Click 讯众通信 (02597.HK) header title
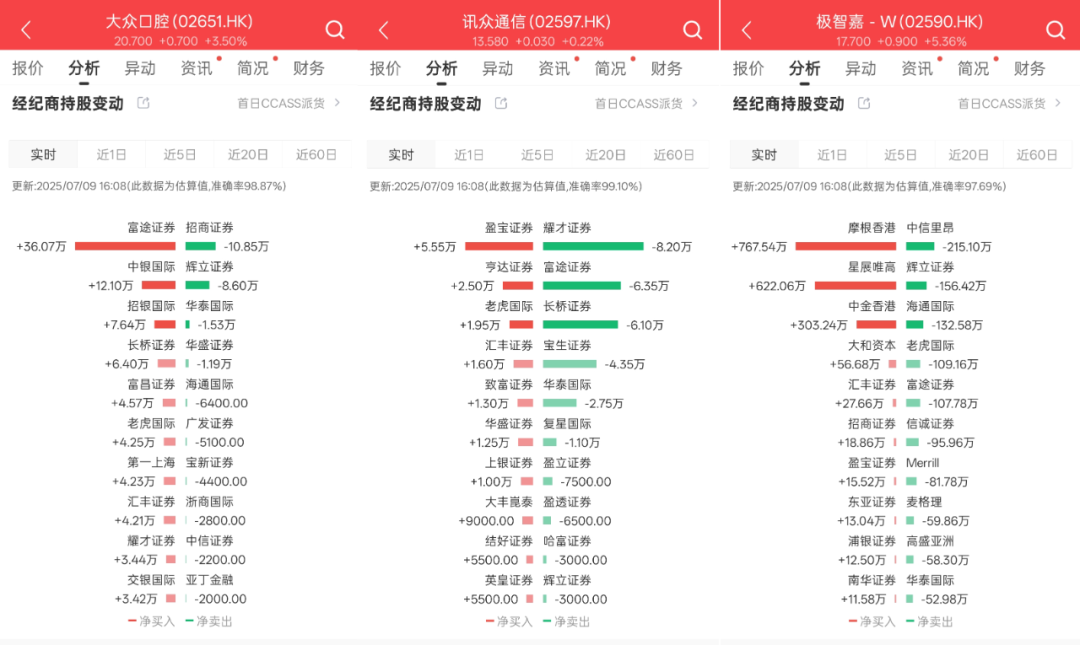This screenshot has height=645, width=1080. pos(537,21)
